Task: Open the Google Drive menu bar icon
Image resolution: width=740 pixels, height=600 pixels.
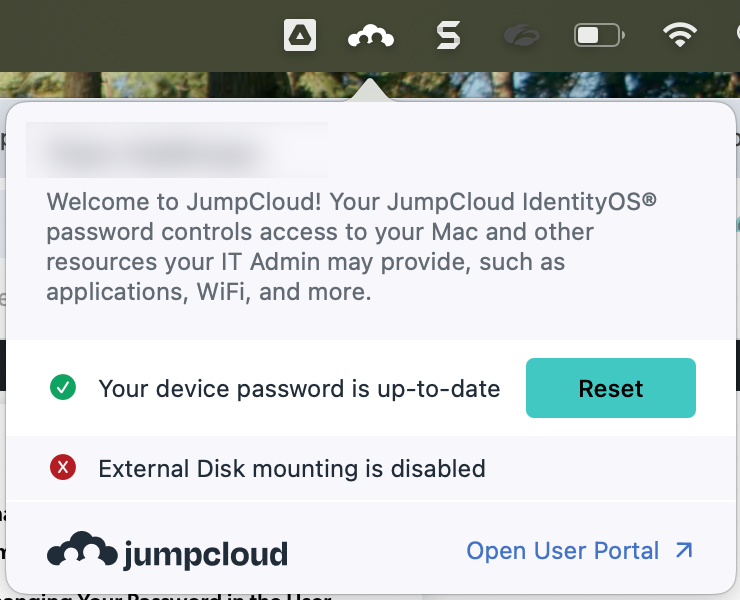Action: point(299,37)
